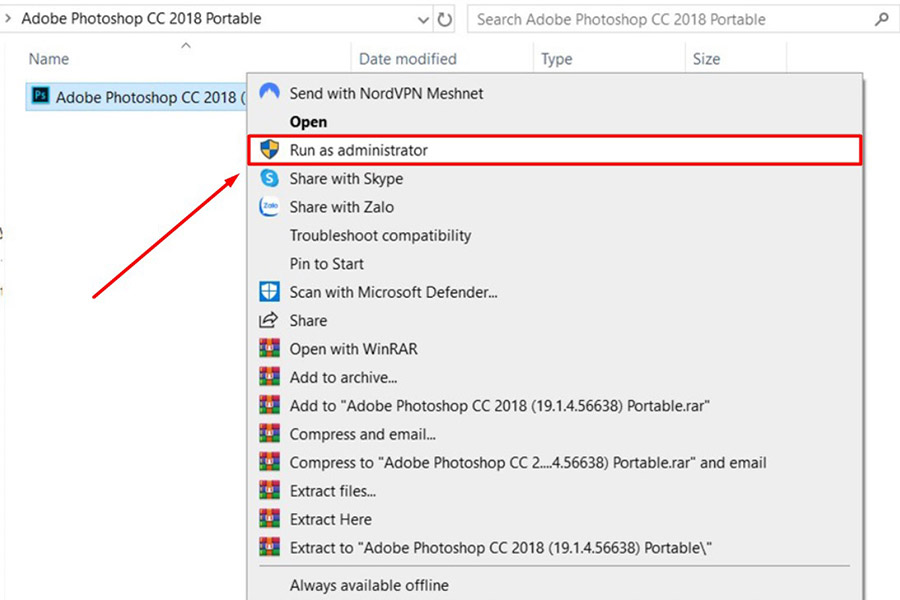
Task: Select Open with WinRAR
Action: click(x=554, y=349)
